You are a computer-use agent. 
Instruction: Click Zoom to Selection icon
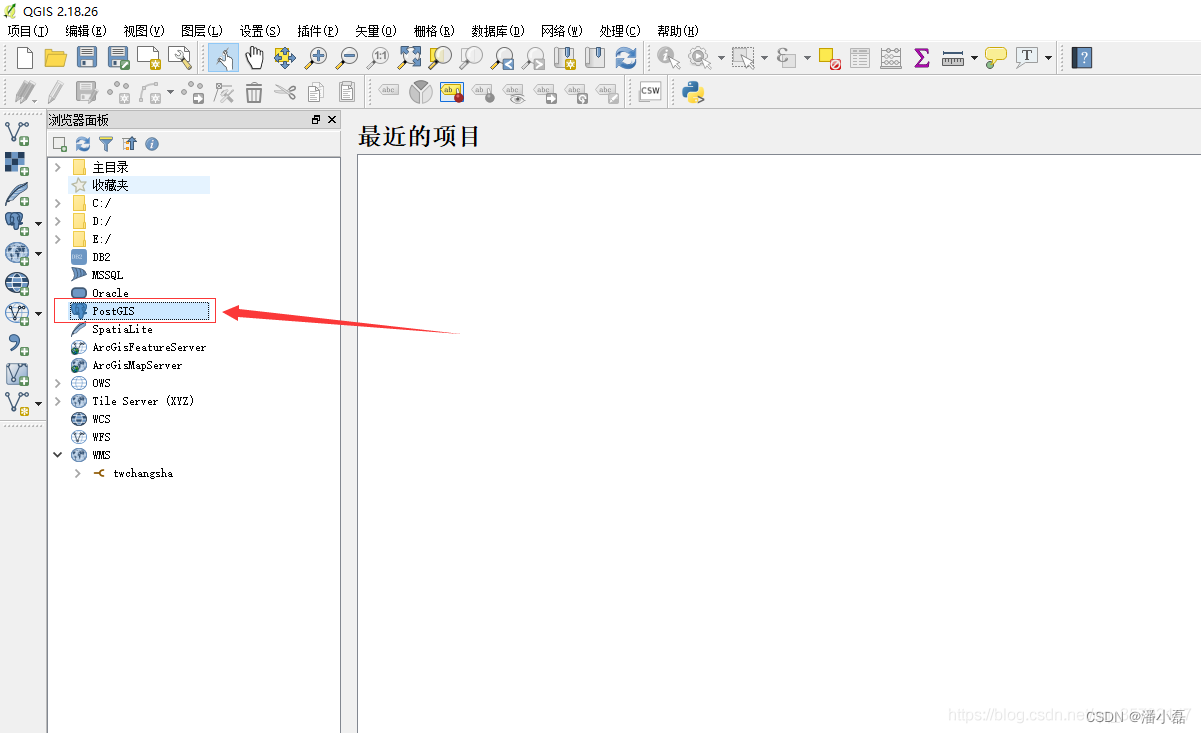[440, 58]
